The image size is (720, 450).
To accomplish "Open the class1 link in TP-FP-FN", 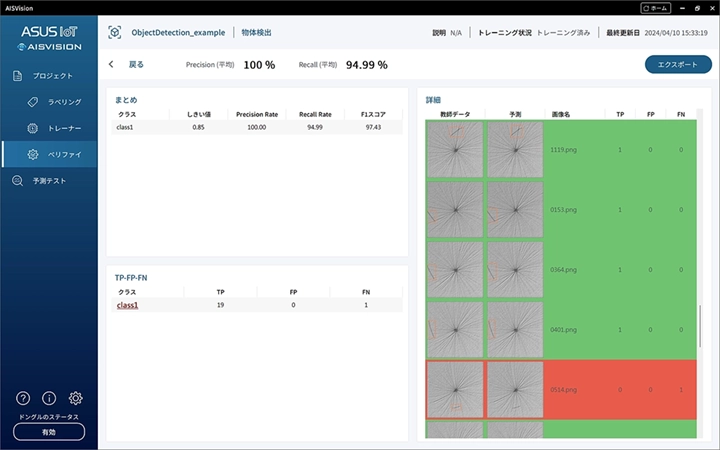I will pos(127,305).
